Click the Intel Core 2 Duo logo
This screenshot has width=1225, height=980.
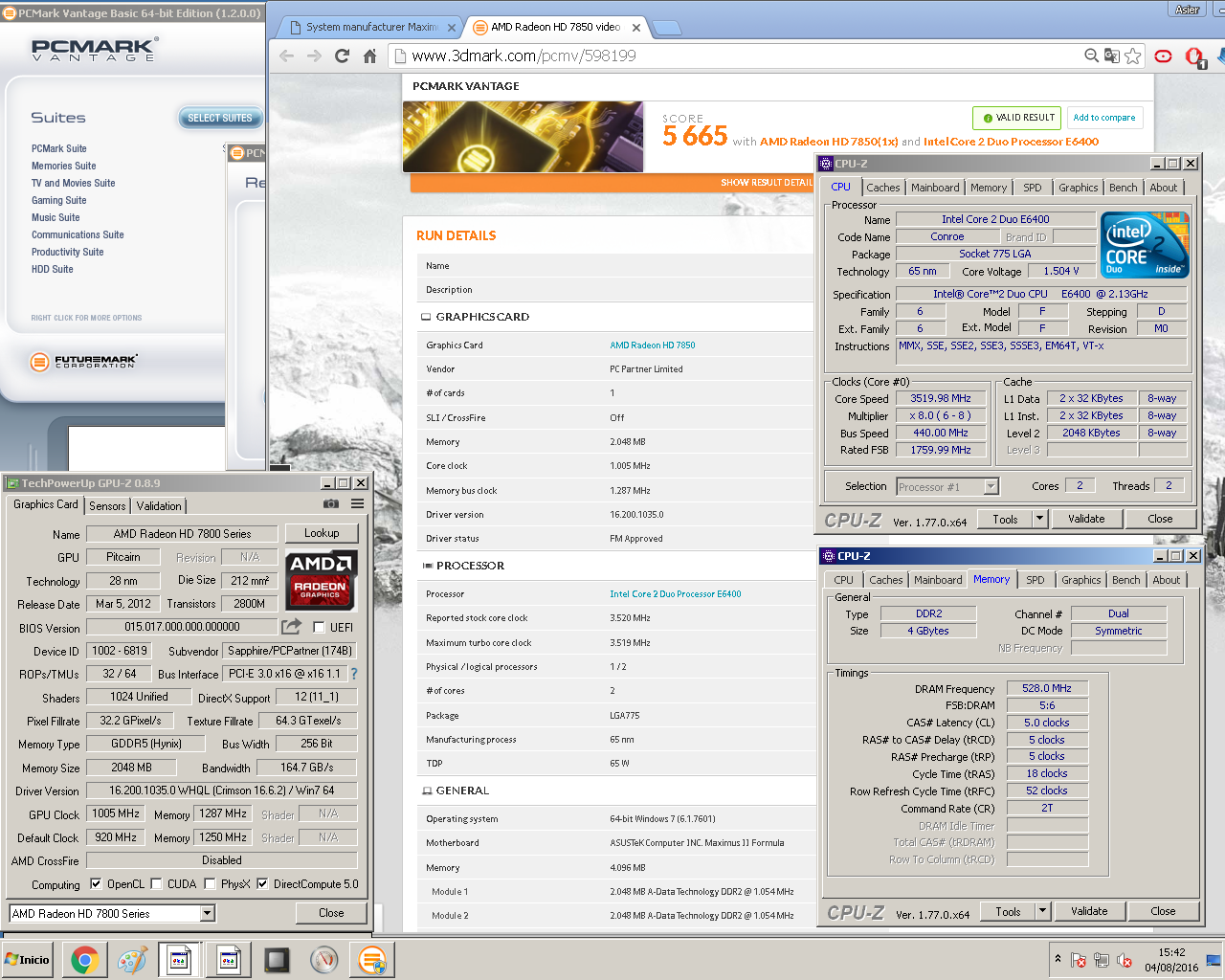(1146, 244)
